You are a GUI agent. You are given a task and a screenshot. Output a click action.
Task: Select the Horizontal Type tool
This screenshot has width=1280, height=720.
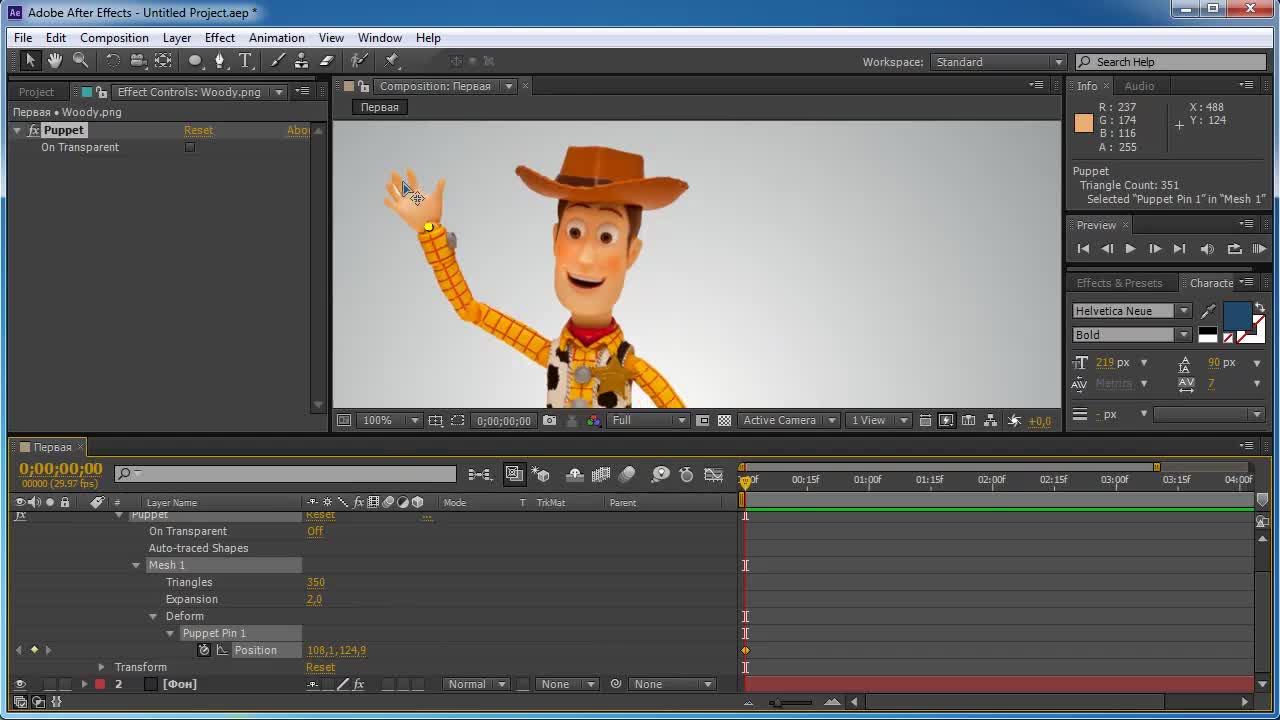click(x=245, y=61)
